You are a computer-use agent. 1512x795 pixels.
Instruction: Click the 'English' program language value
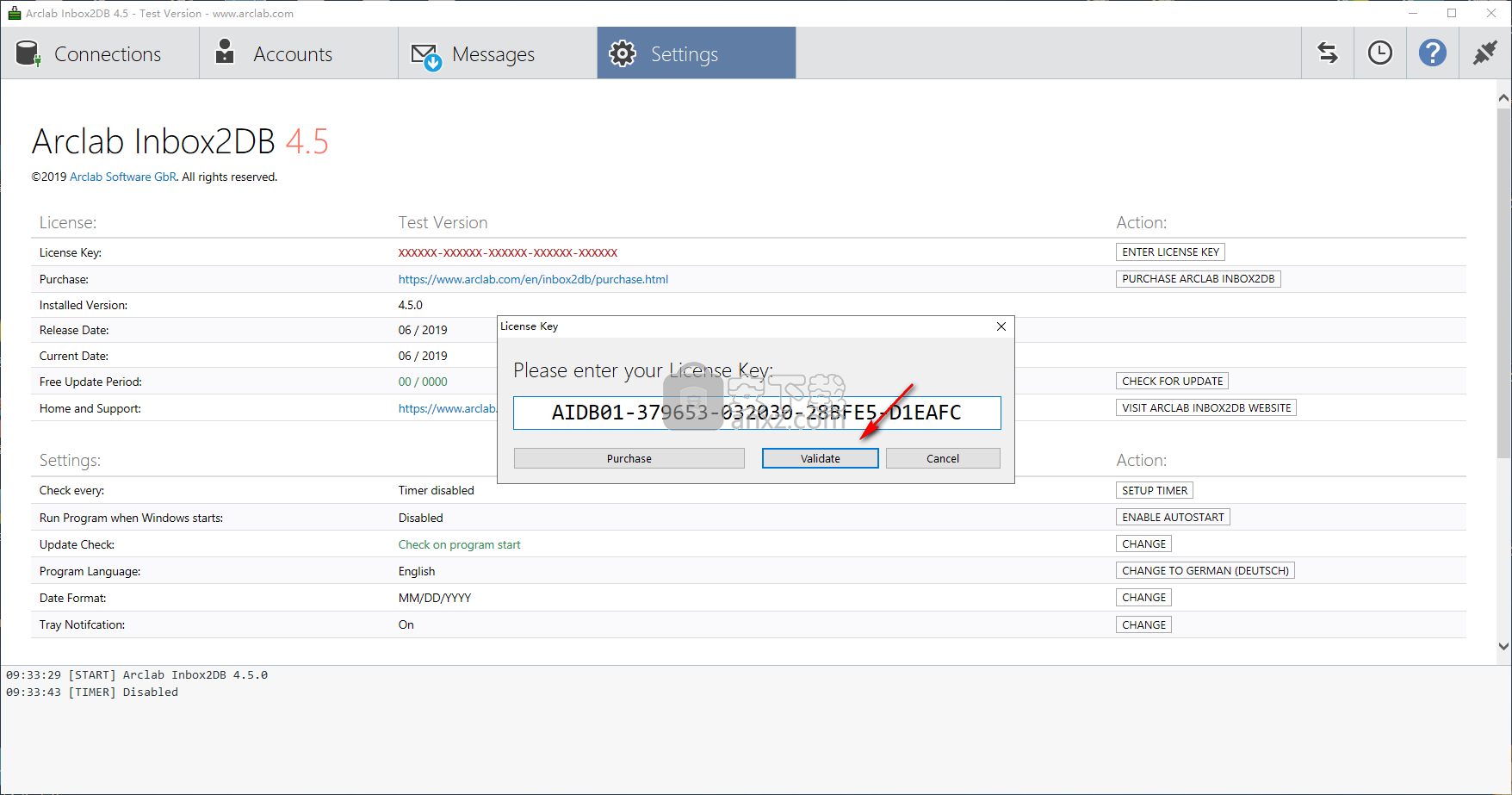pyautogui.click(x=417, y=571)
